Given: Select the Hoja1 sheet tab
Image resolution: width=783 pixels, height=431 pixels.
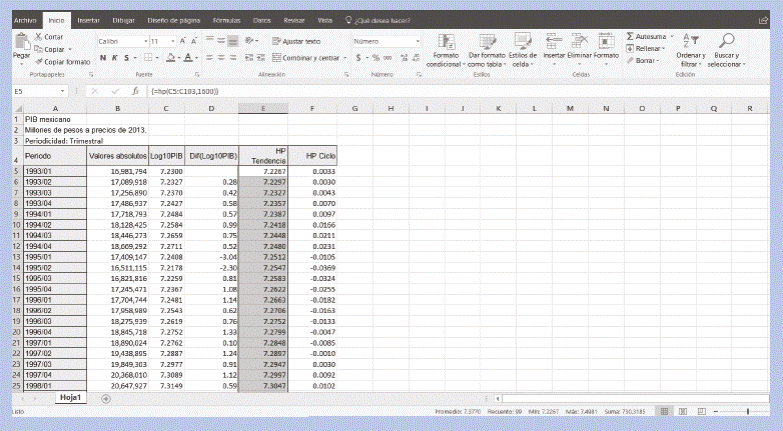Looking at the screenshot, I should click(x=72, y=397).
